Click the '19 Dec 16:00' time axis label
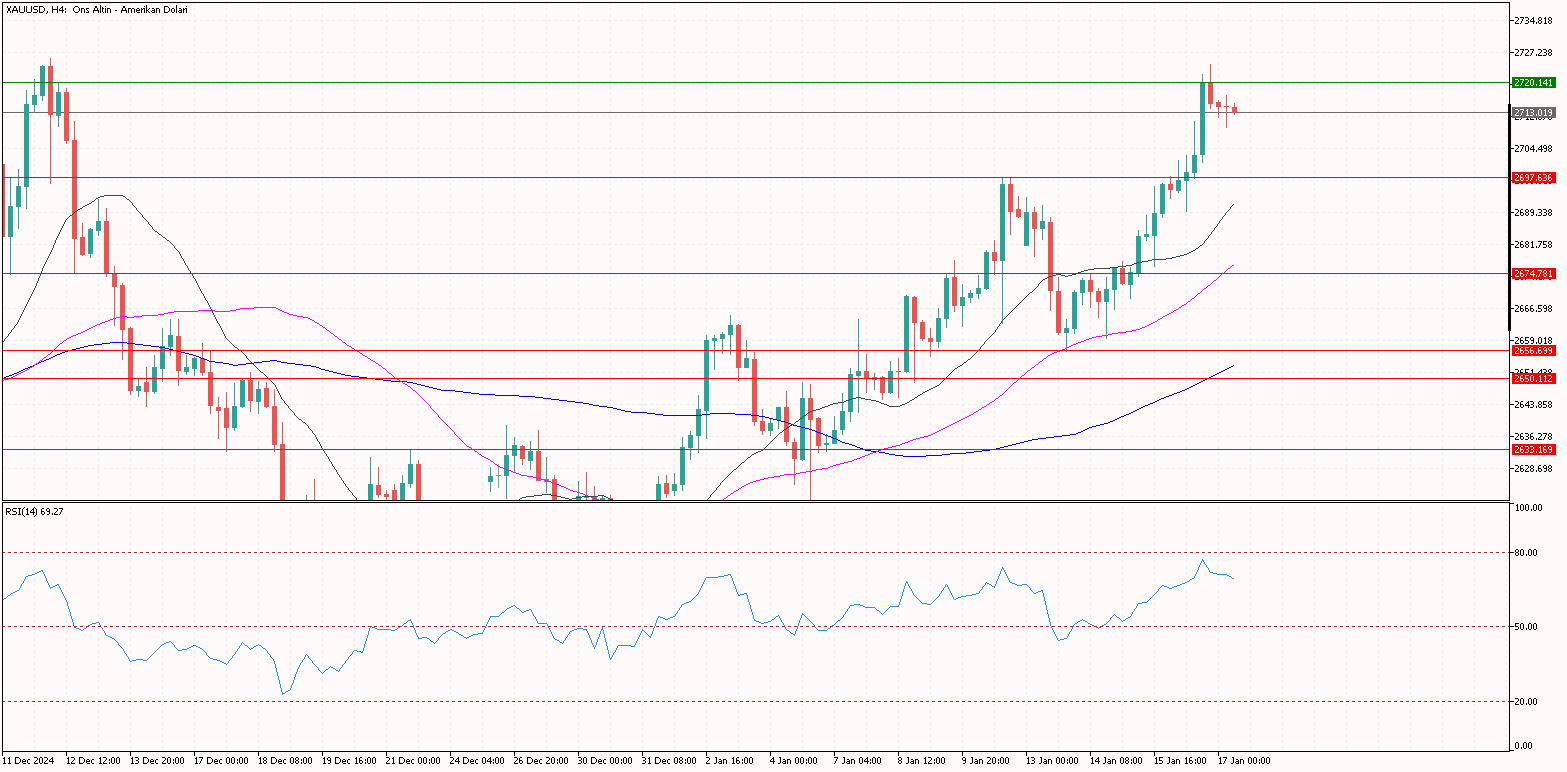Image resolution: width=1567 pixels, height=772 pixels. point(347,761)
